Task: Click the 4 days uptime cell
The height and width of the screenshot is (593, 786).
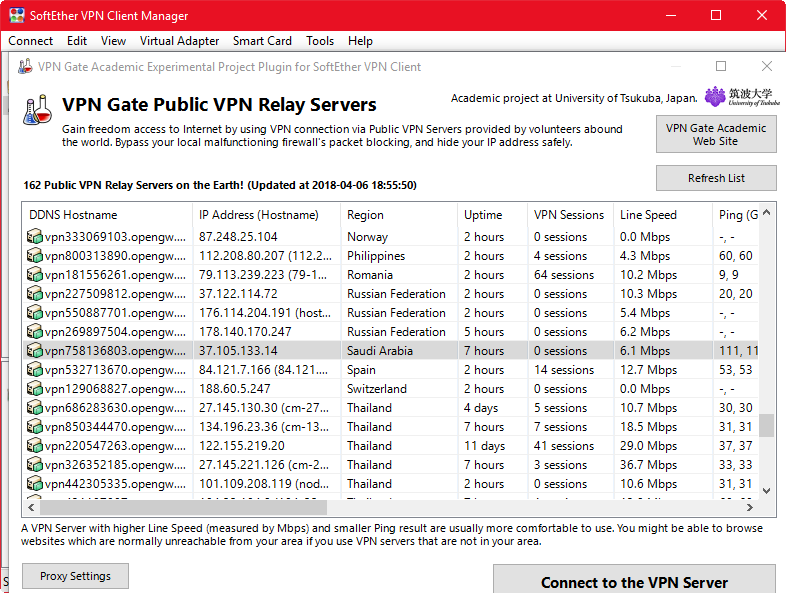Action: click(481, 408)
